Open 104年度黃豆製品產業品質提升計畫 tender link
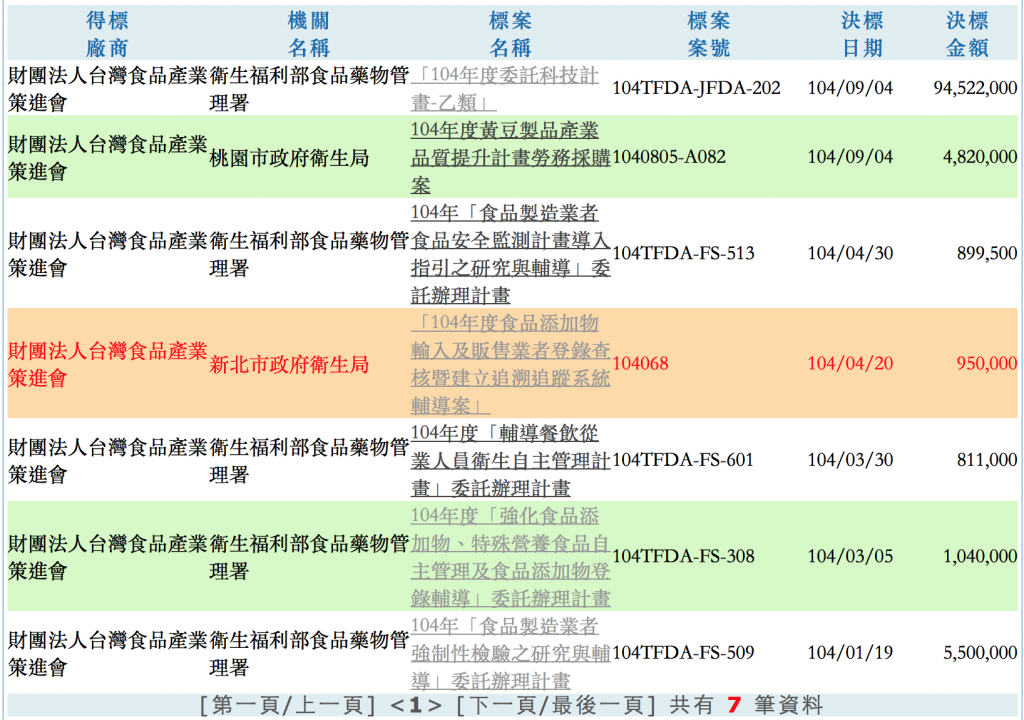 (x=511, y=157)
